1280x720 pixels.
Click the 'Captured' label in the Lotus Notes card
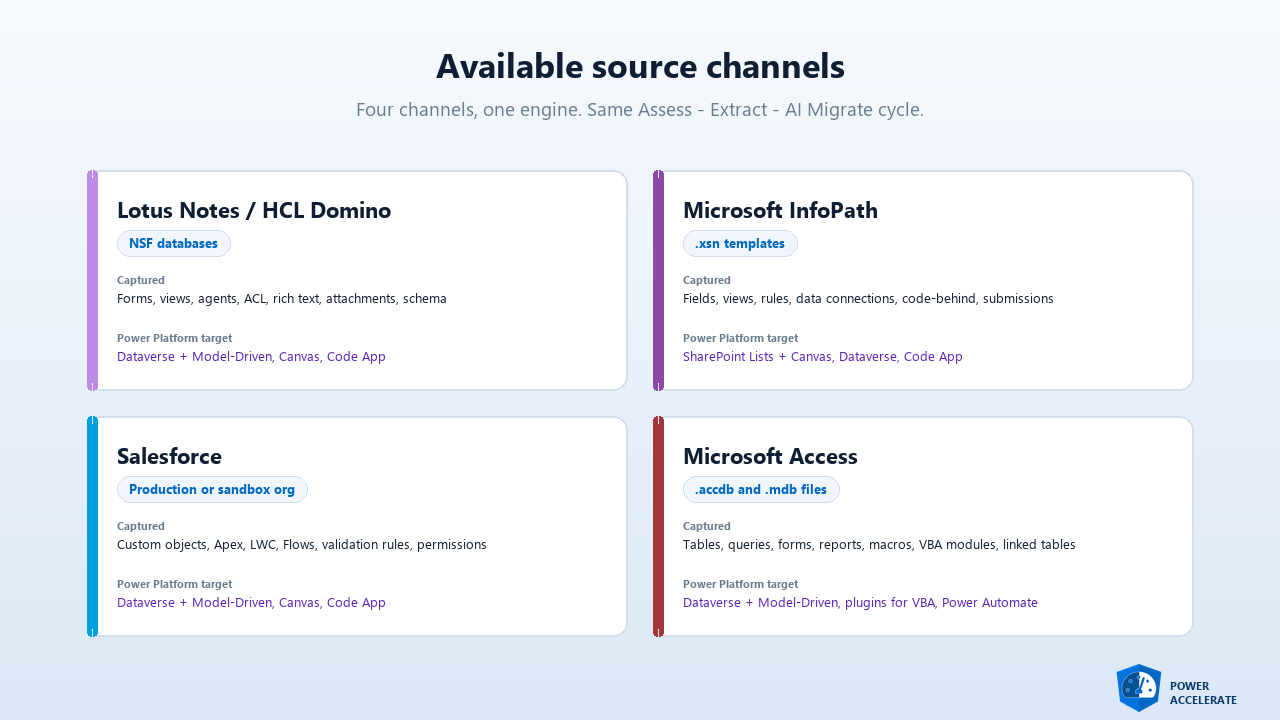[x=141, y=280]
